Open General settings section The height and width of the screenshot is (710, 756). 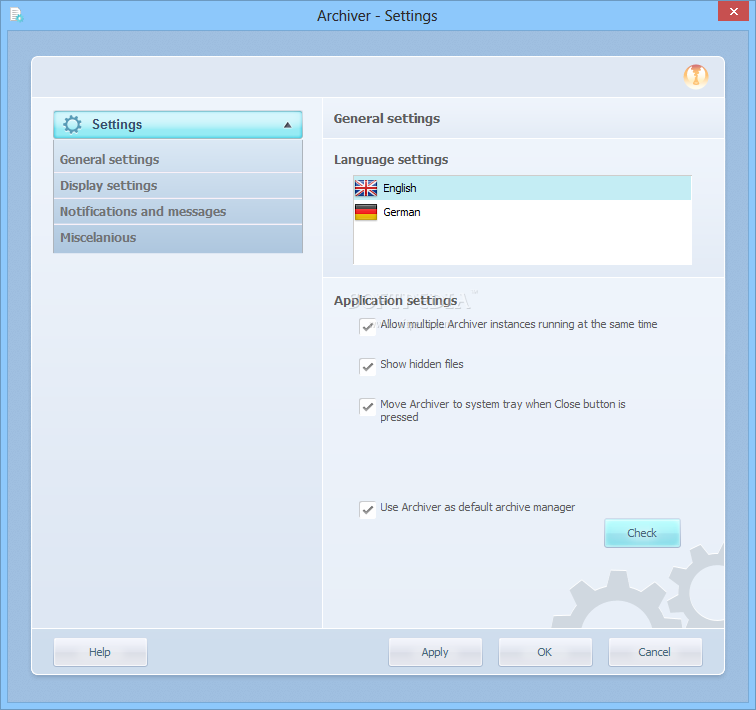[x=178, y=160]
